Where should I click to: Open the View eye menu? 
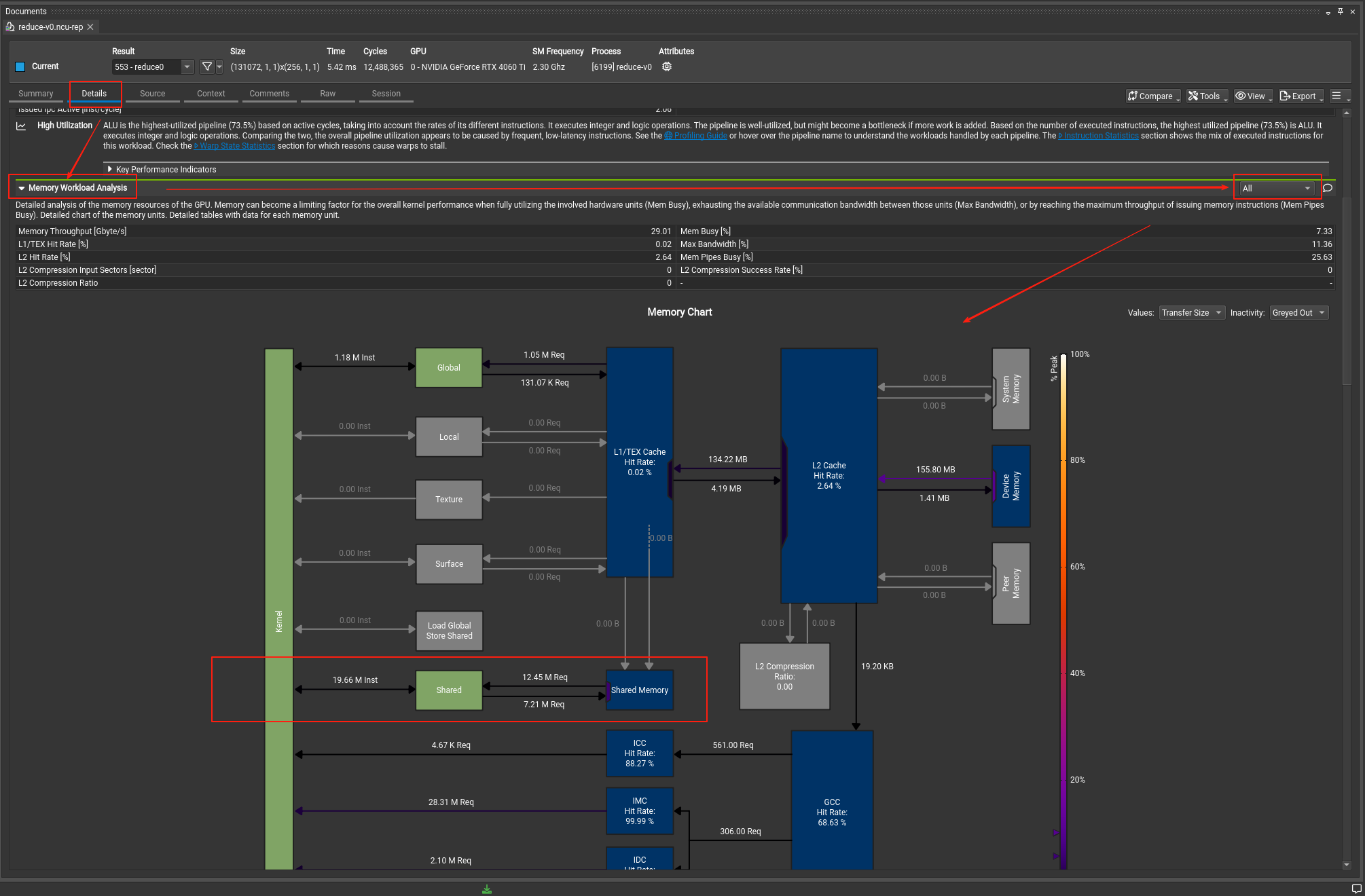click(x=1251, y=96)
